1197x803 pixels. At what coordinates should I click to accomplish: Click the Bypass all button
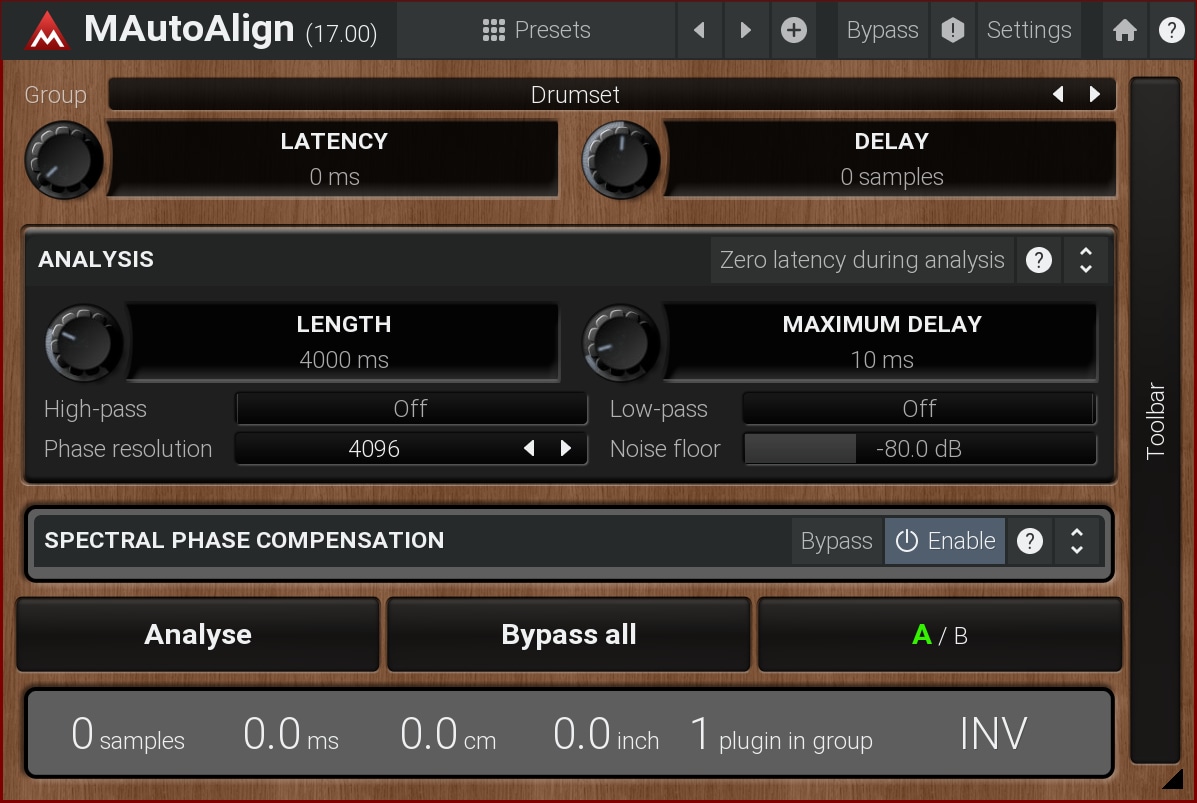(568, 635)
